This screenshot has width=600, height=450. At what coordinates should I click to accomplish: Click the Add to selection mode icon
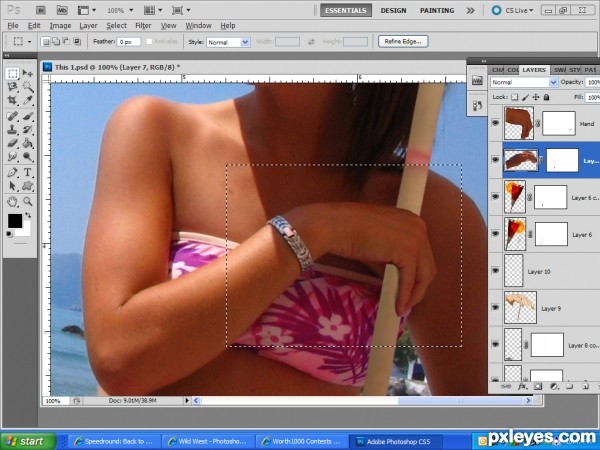coord(56,41)
